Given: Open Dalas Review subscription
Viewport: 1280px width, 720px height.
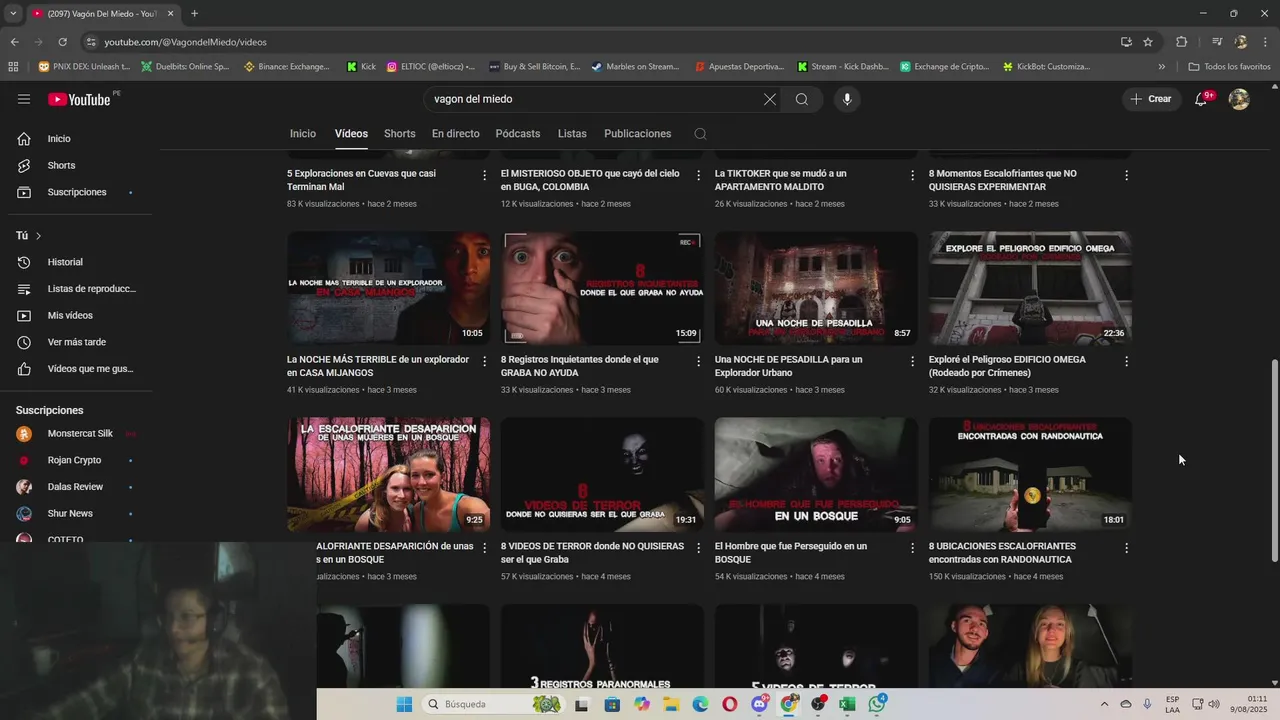Looking at the screenshot, I should 77,487.
